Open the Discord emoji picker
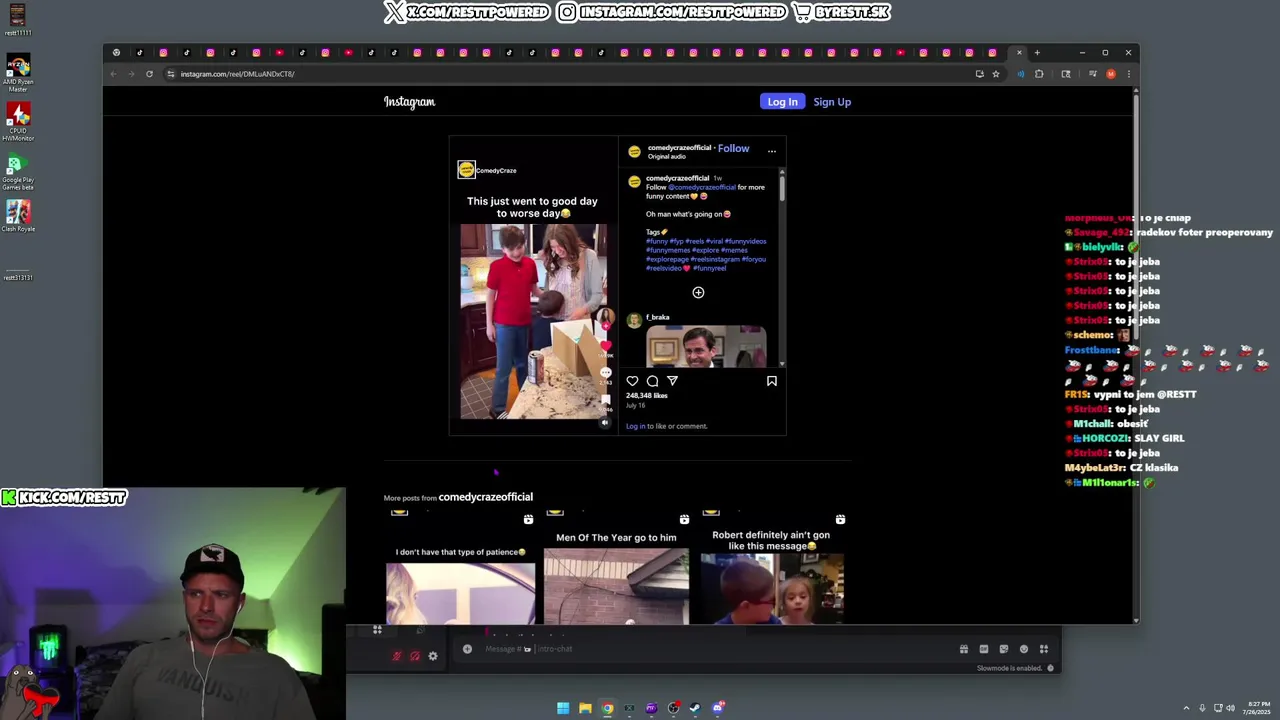 coord(1024,649)
